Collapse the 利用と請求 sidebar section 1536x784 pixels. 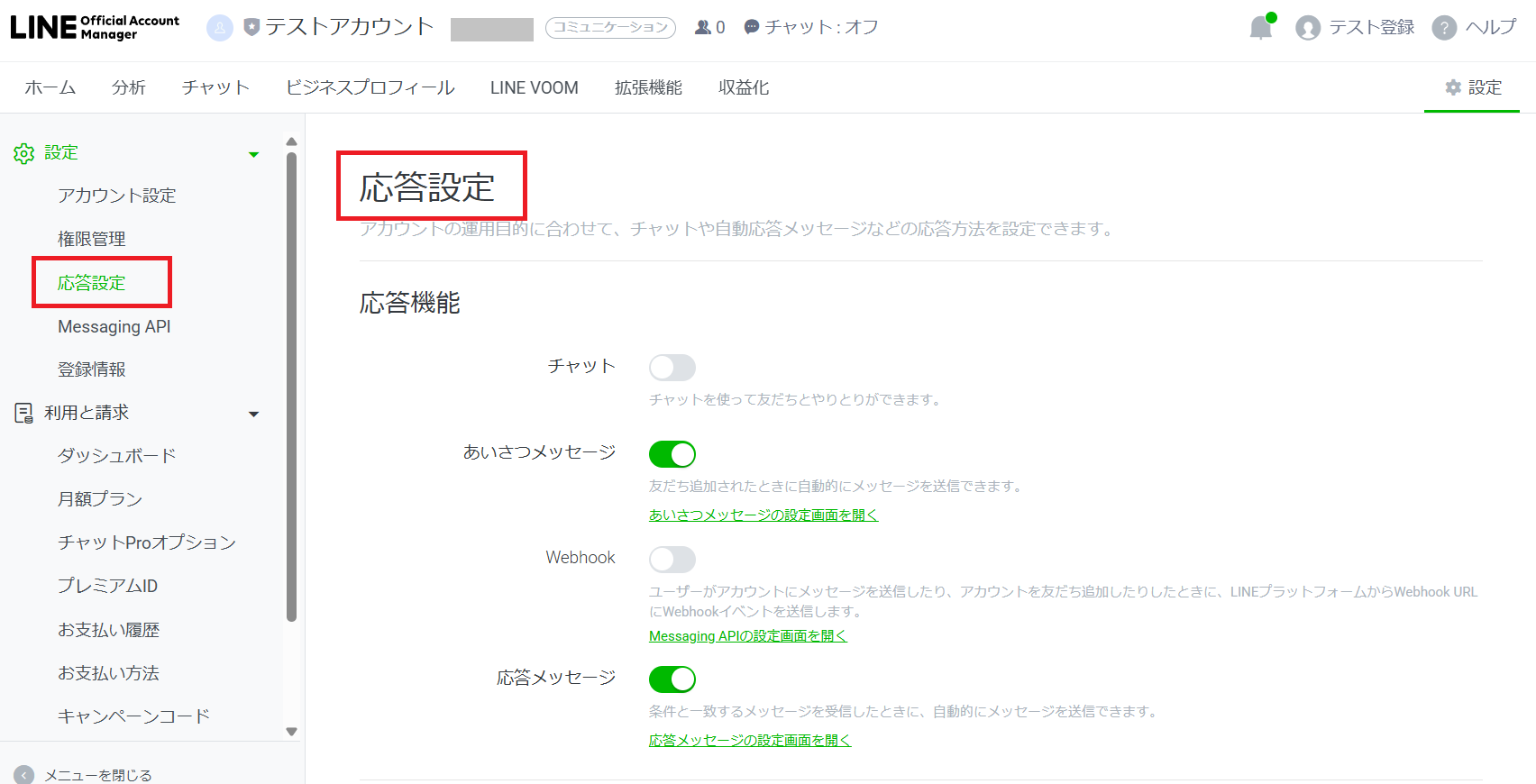tap(254, 414)
